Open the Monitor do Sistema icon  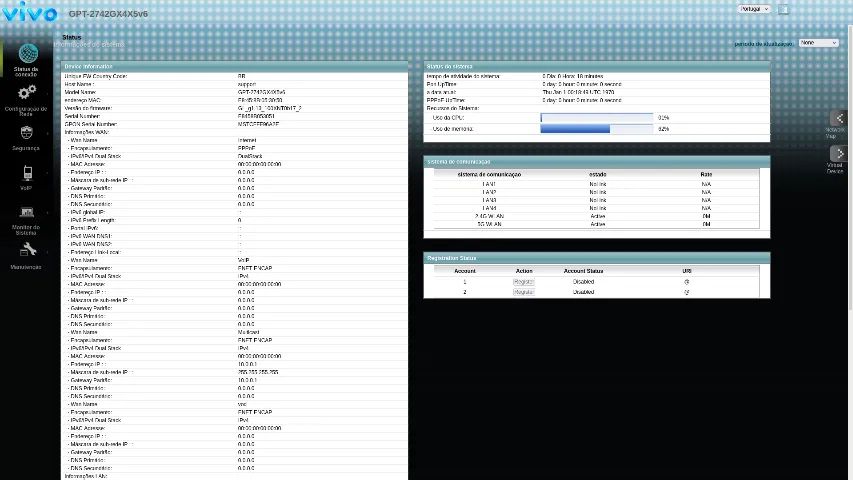tap(27, 212)
